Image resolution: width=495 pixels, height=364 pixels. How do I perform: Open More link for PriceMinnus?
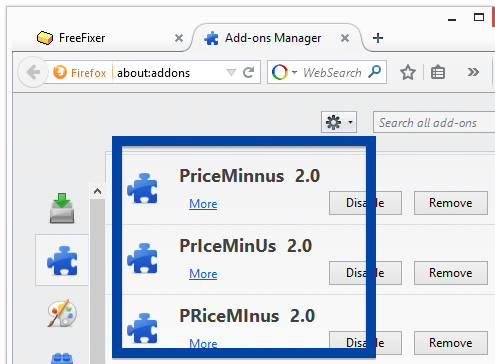click(x=203, y=204)
